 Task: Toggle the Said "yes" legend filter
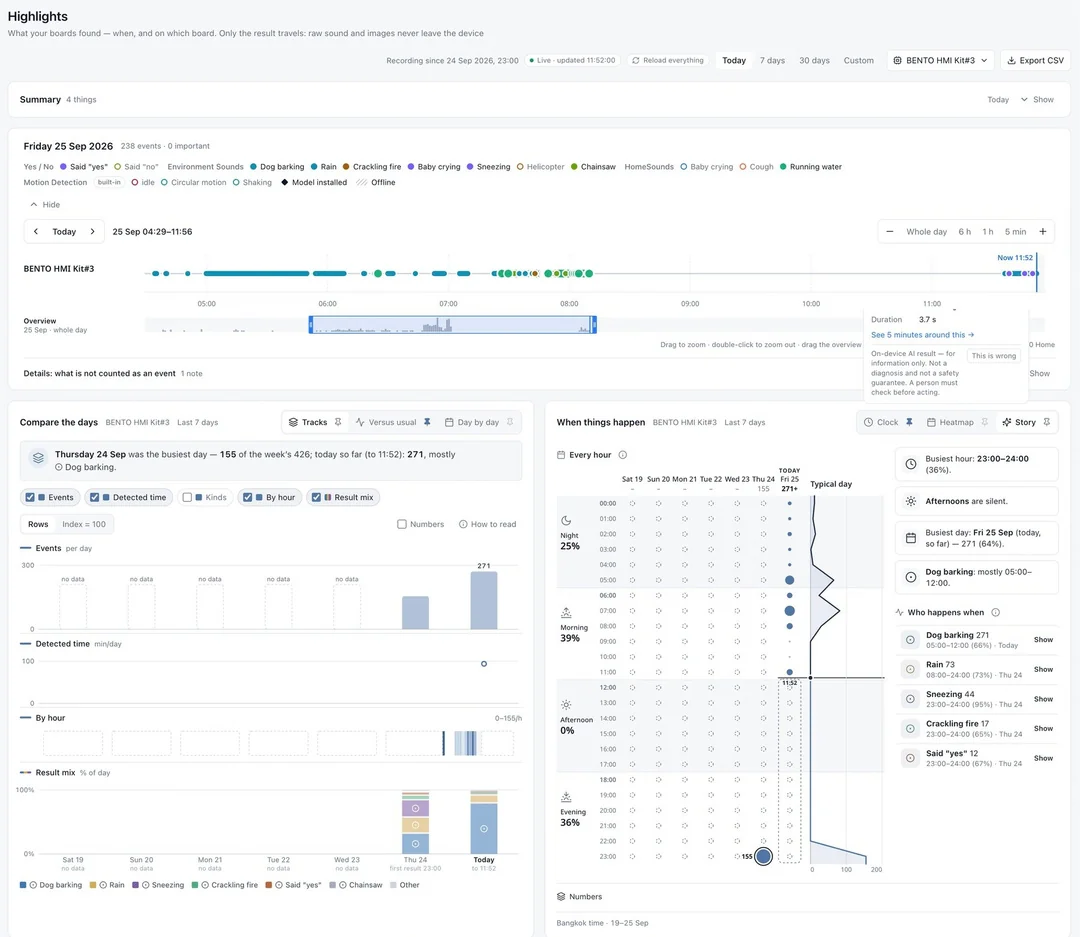(x=84, y=167)
